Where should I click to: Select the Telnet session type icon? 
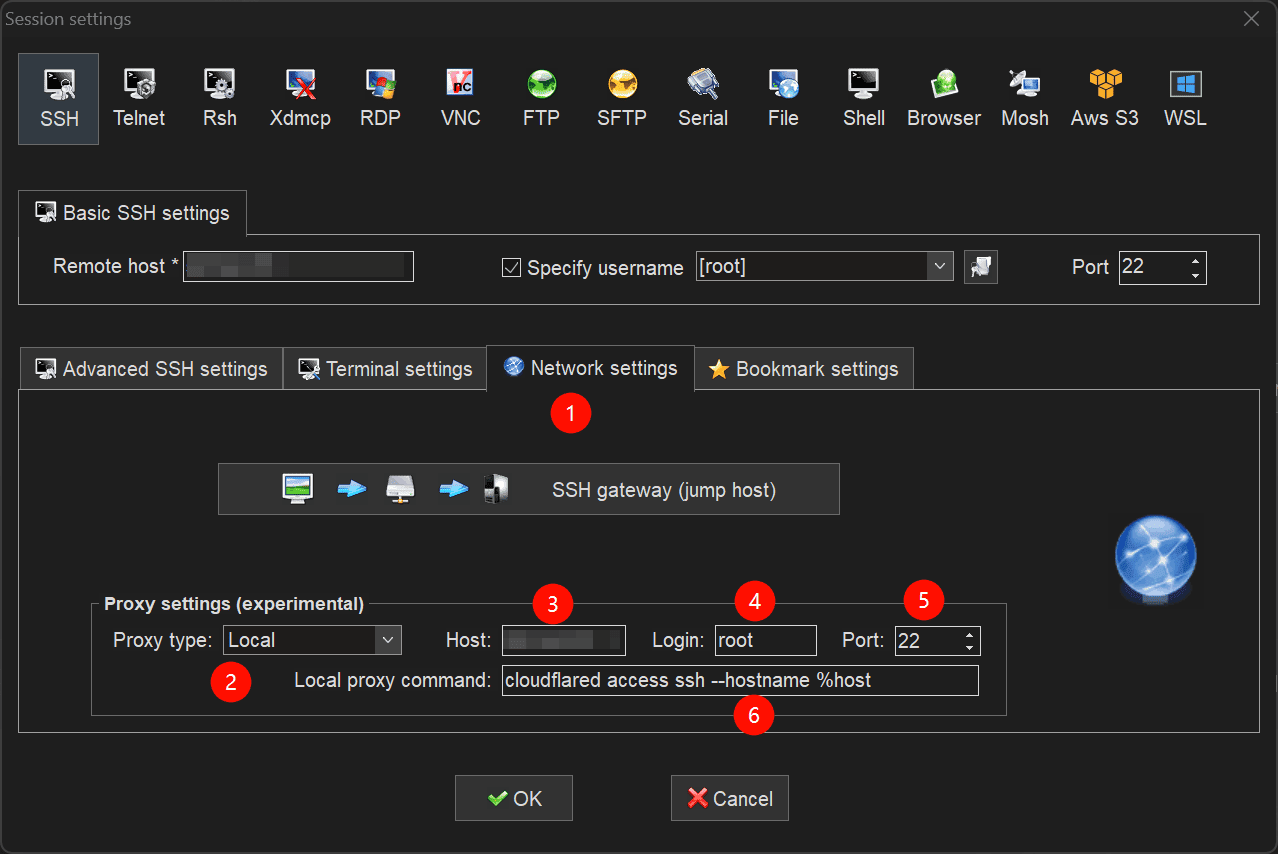click(139, 98)
